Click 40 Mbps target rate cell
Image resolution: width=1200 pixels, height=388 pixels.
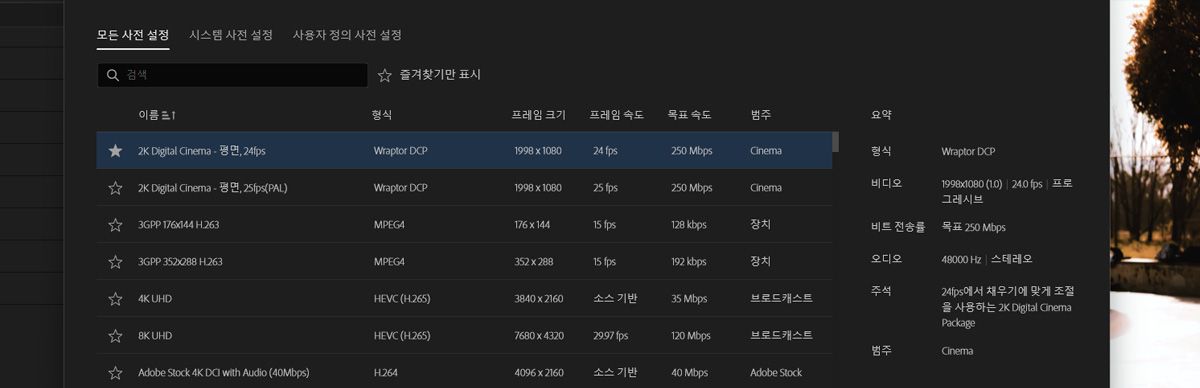[689, 373]
